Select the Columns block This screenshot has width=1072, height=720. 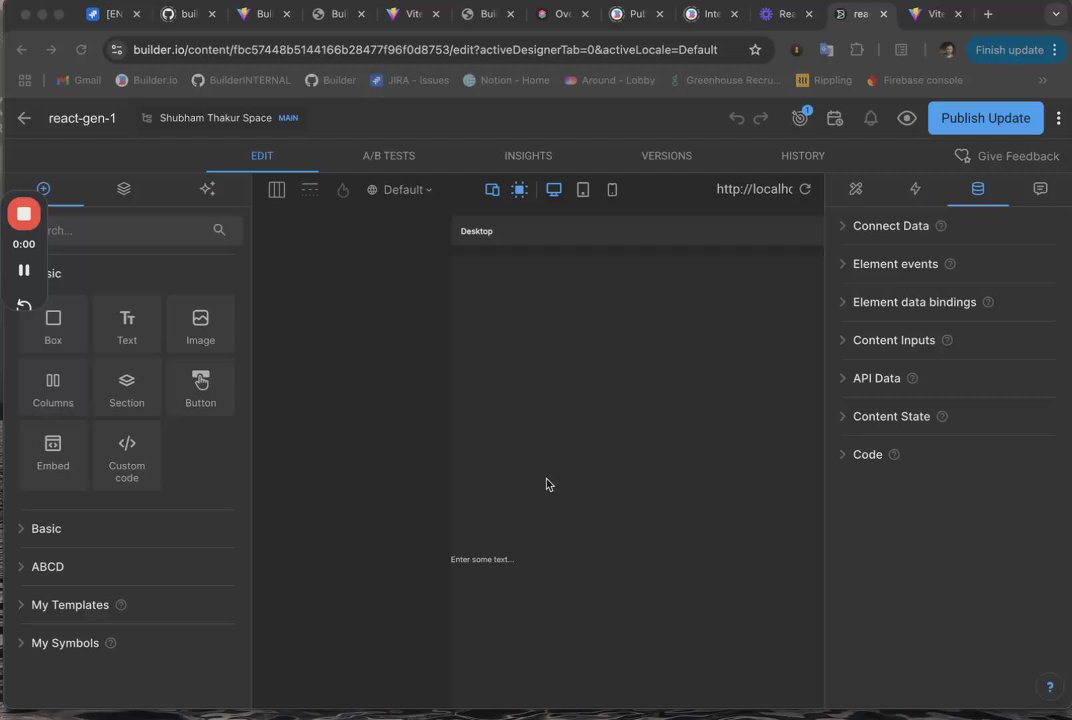coord(53,387)
